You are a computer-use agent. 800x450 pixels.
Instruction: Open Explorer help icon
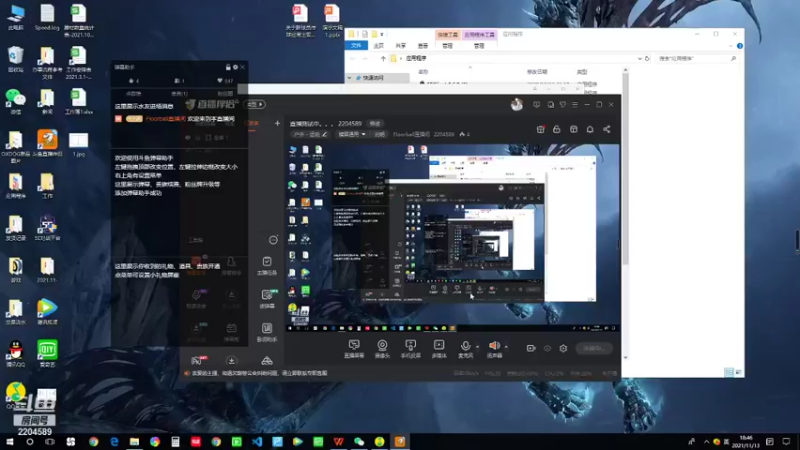[740, 46]
